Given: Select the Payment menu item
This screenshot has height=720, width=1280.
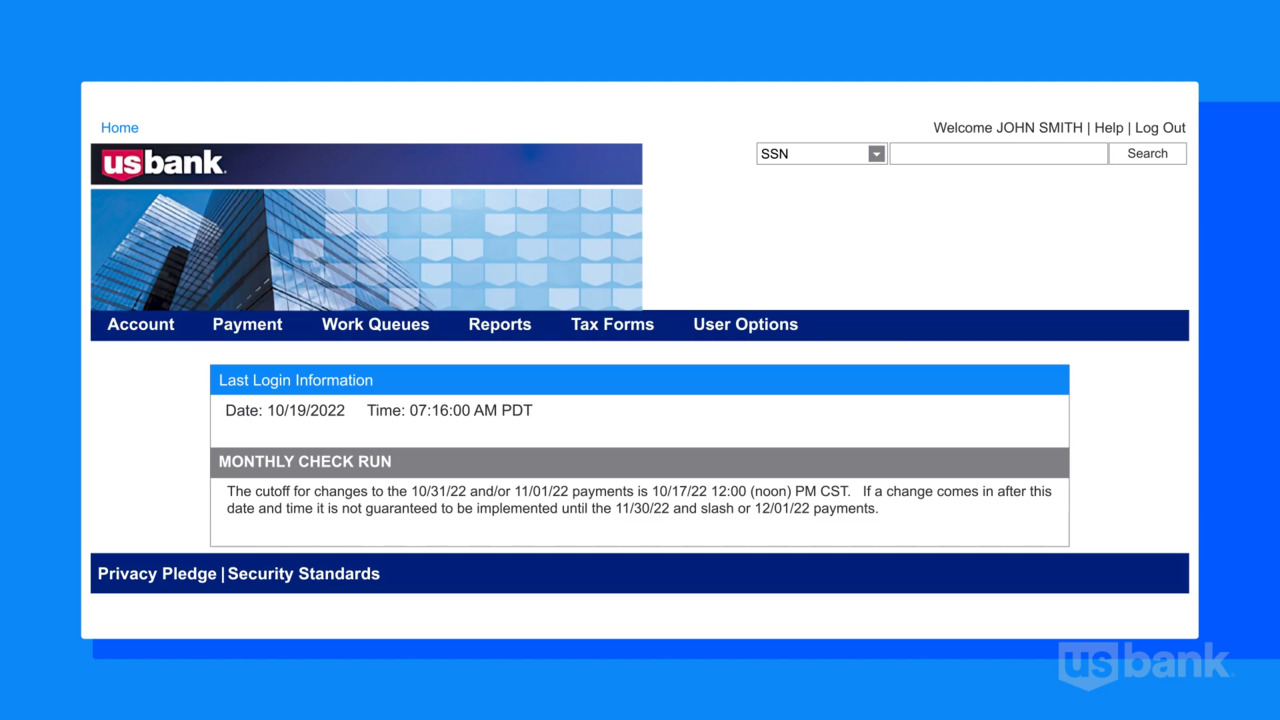Looking at the screenshot, I should point(247,325).
